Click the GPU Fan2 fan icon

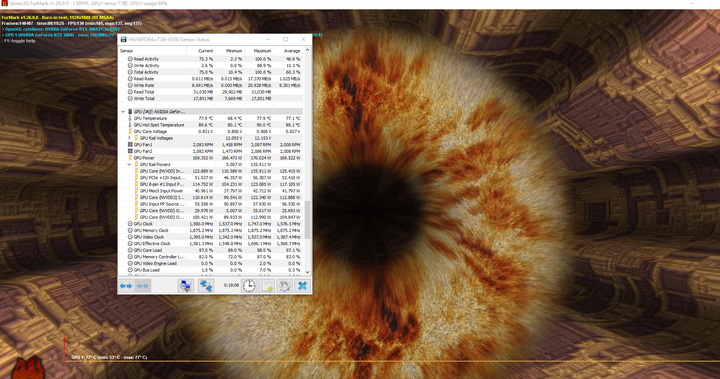[130, 151]
